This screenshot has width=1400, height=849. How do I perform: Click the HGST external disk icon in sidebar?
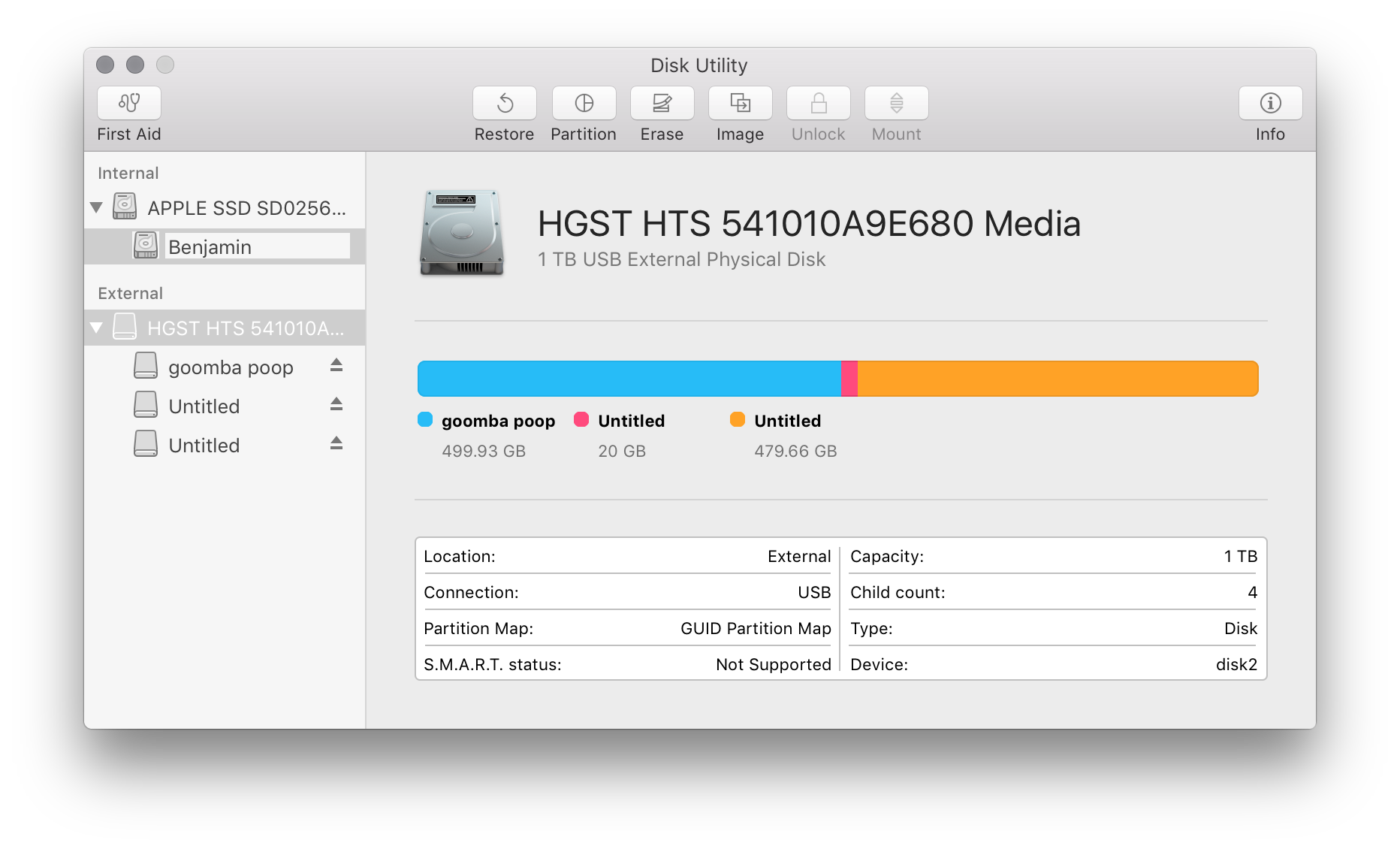(x=125, y=327)
